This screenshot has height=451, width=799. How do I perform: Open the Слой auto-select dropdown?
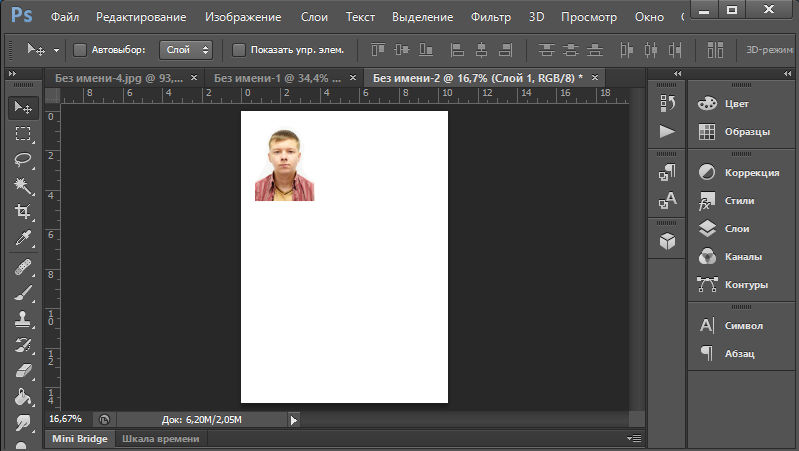[x=186, y=49]
